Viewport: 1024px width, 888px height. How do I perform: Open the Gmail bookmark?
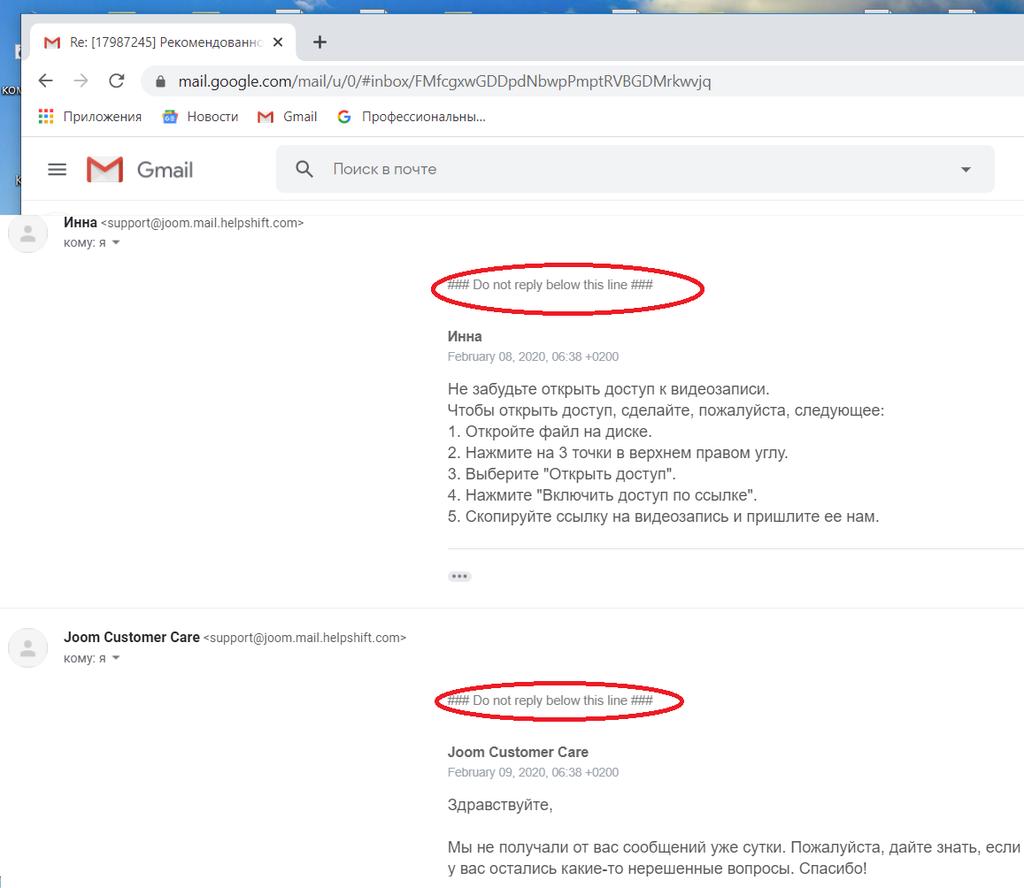288,117
